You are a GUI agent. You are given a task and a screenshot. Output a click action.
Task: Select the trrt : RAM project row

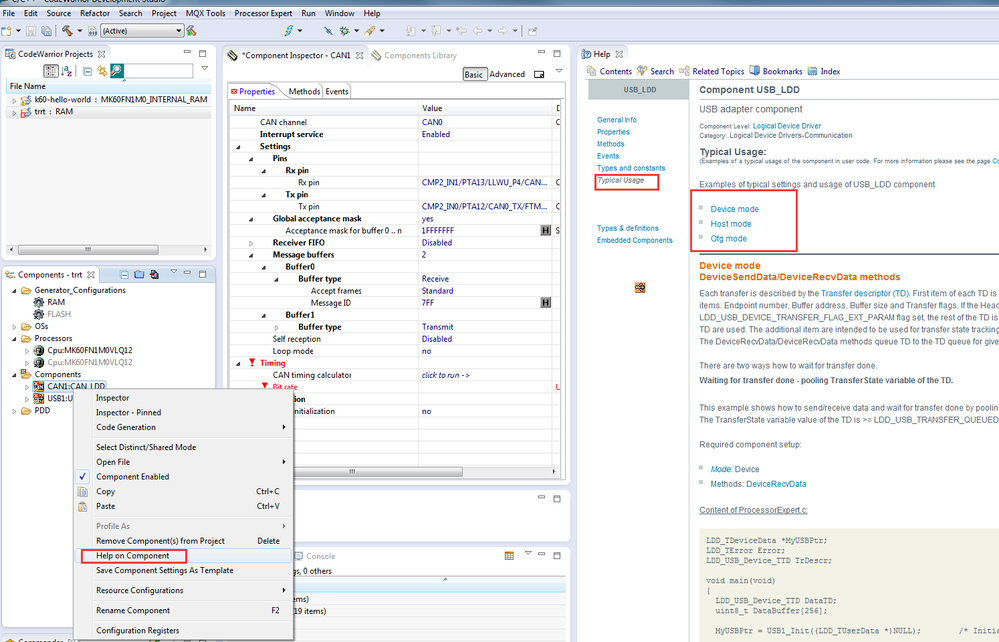(x=108, y=112)
